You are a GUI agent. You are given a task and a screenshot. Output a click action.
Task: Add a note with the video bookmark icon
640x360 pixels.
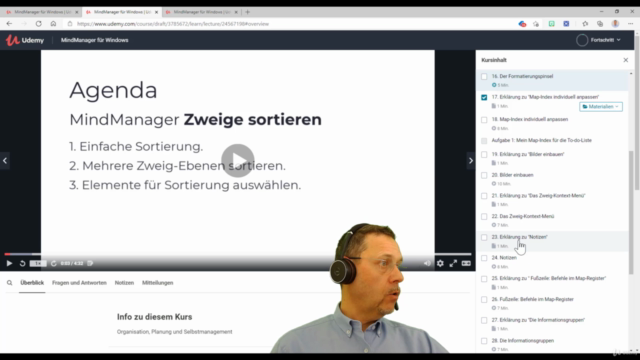pyautogui.click(x=90, y=263)
